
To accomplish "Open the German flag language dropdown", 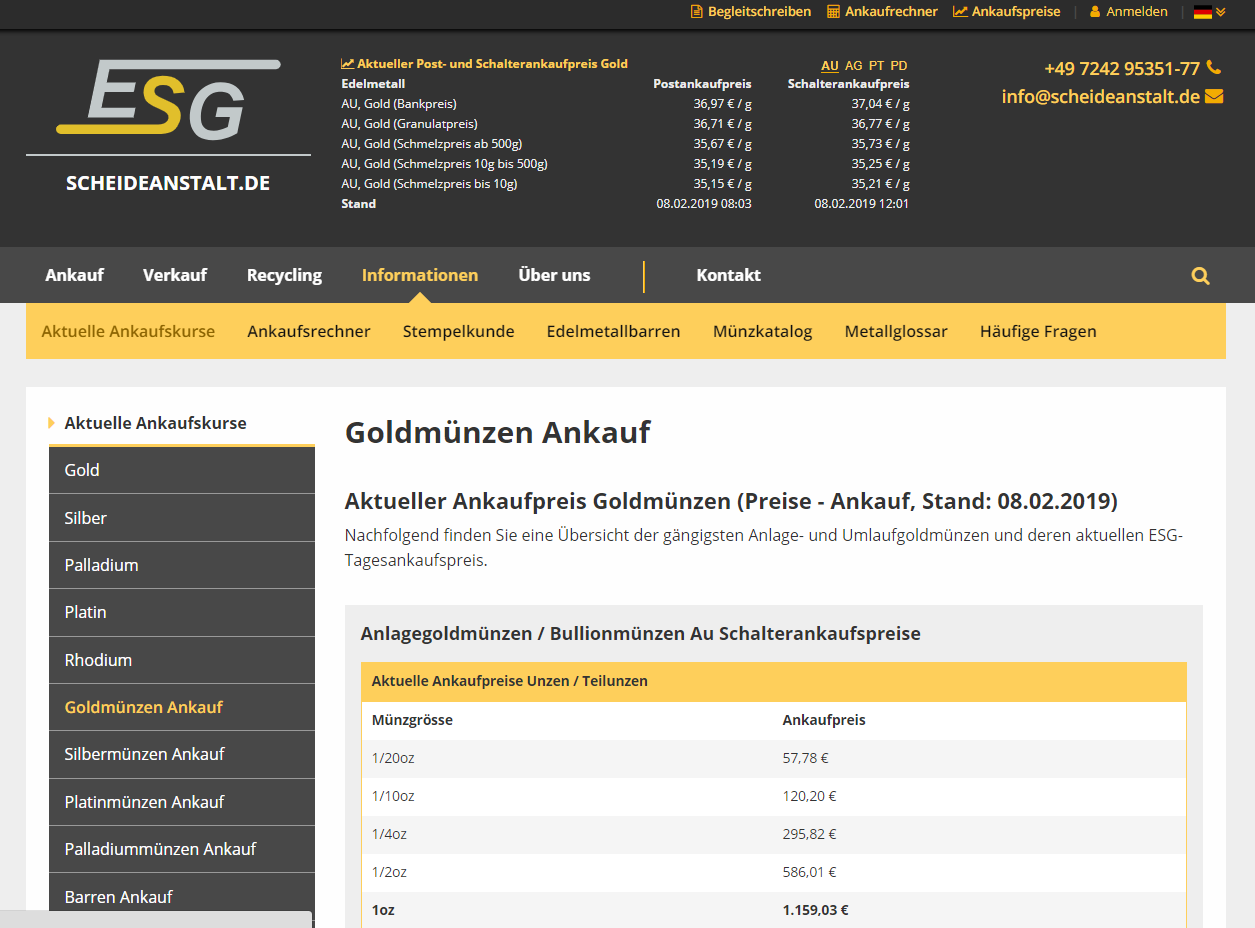I will coord(1208,12).
